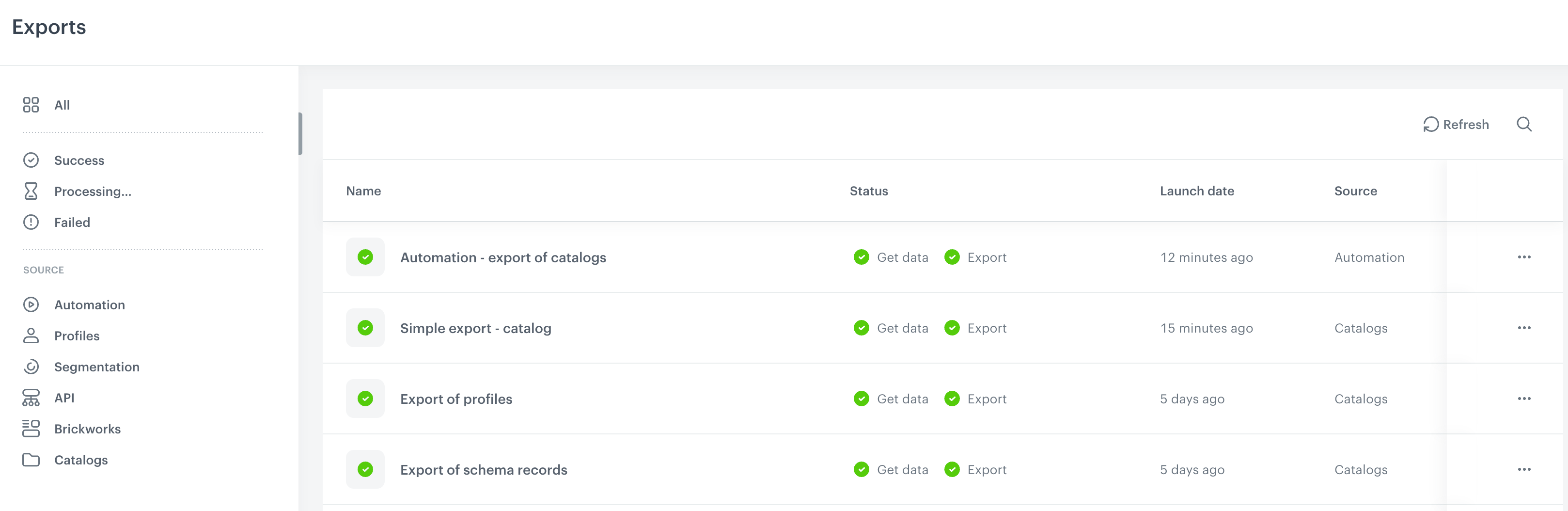Image resolution: width=1568 pixels, height=511 pixels.
Task: Click the Success check icon filter
Action: 31,160
